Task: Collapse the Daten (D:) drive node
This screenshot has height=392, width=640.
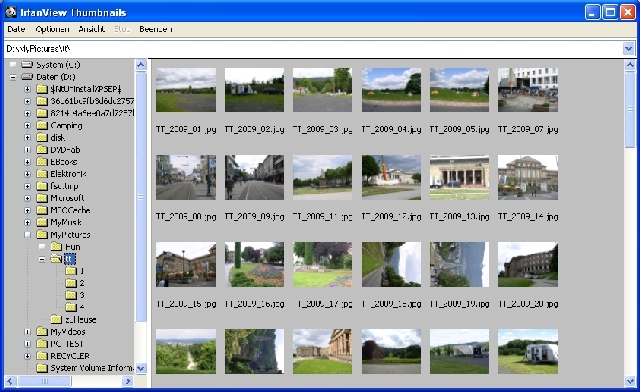Action: pos(13,77)
